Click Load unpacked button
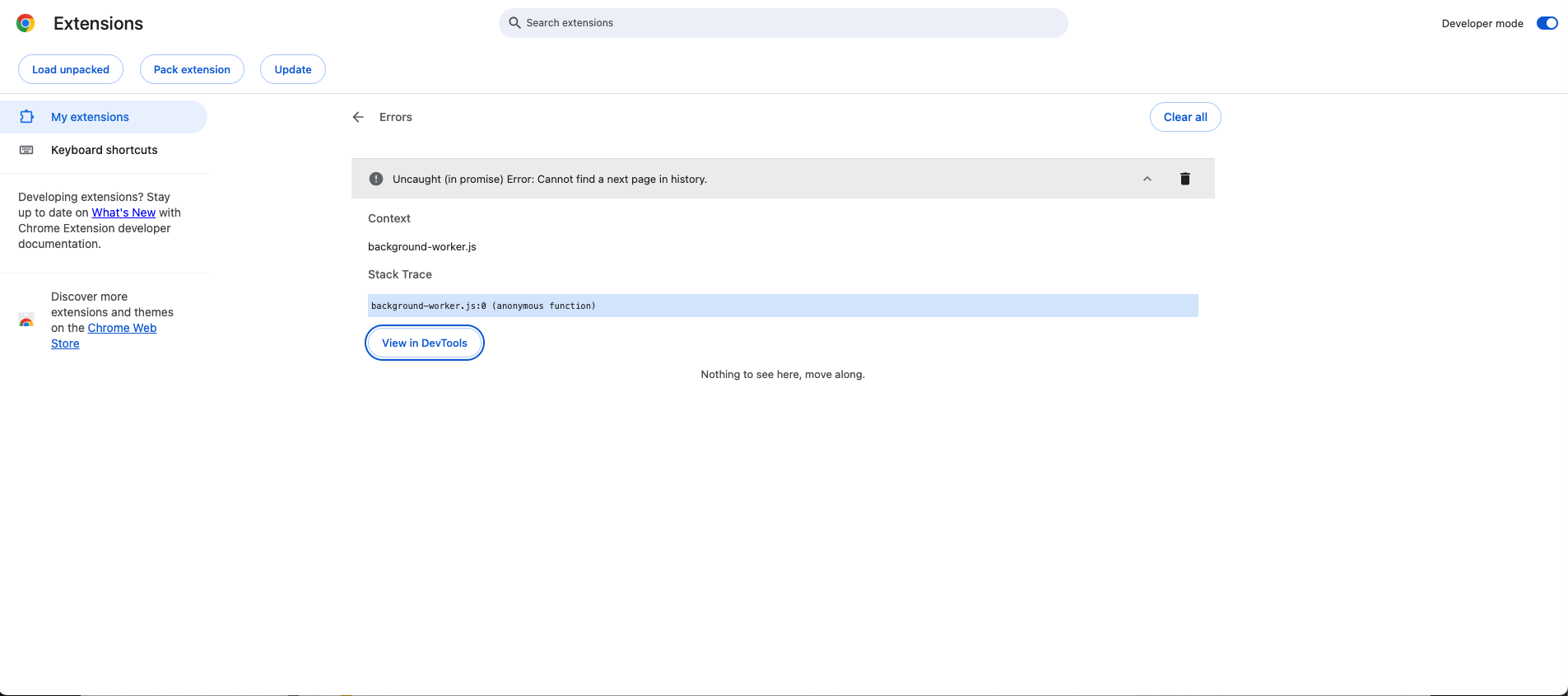Image resolution: width=1568 pixels, height=696 pixels. click(71, 69)
